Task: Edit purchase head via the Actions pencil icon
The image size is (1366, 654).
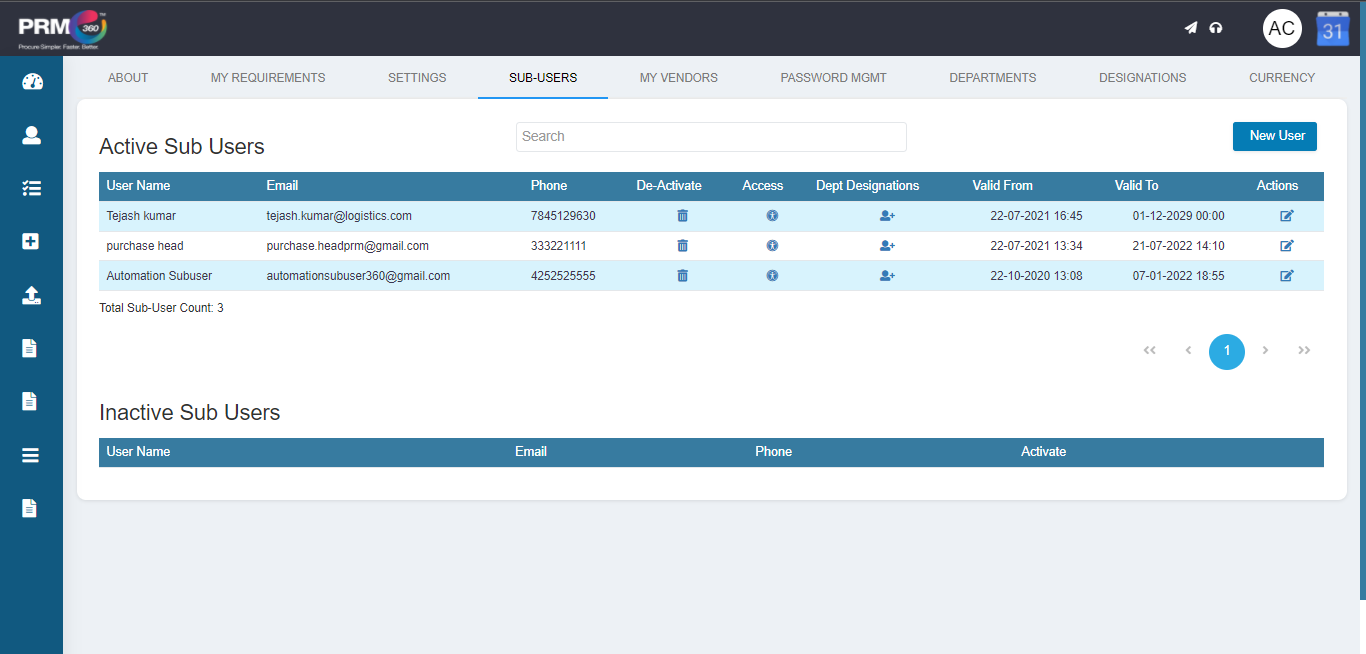Action: (x=1287, y=245)
